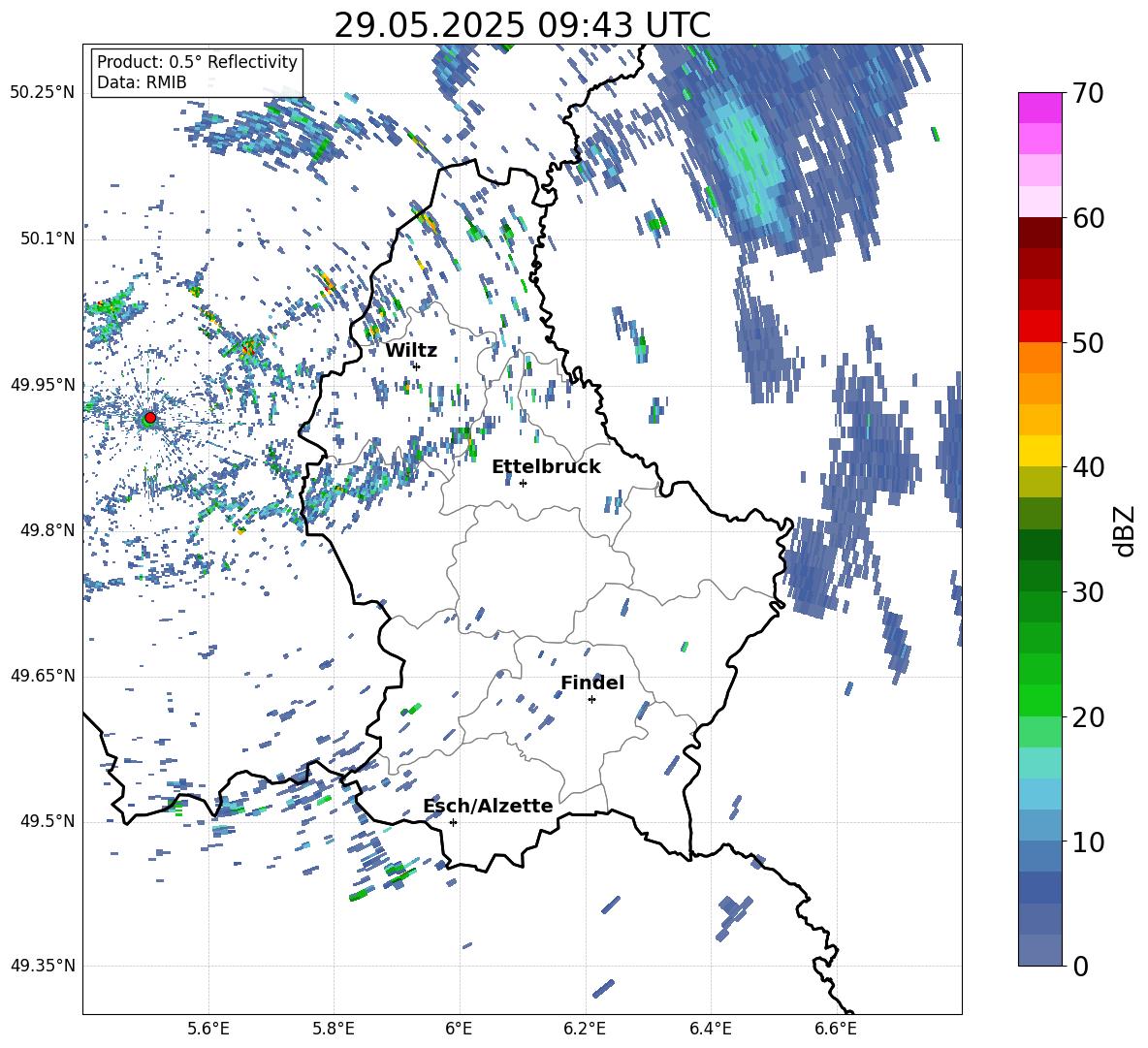This screenshot has height=1048, width=1148.
Task: Click the 6.6°E longitude label
Action: pyautogui.click(x=836, y=1029)
